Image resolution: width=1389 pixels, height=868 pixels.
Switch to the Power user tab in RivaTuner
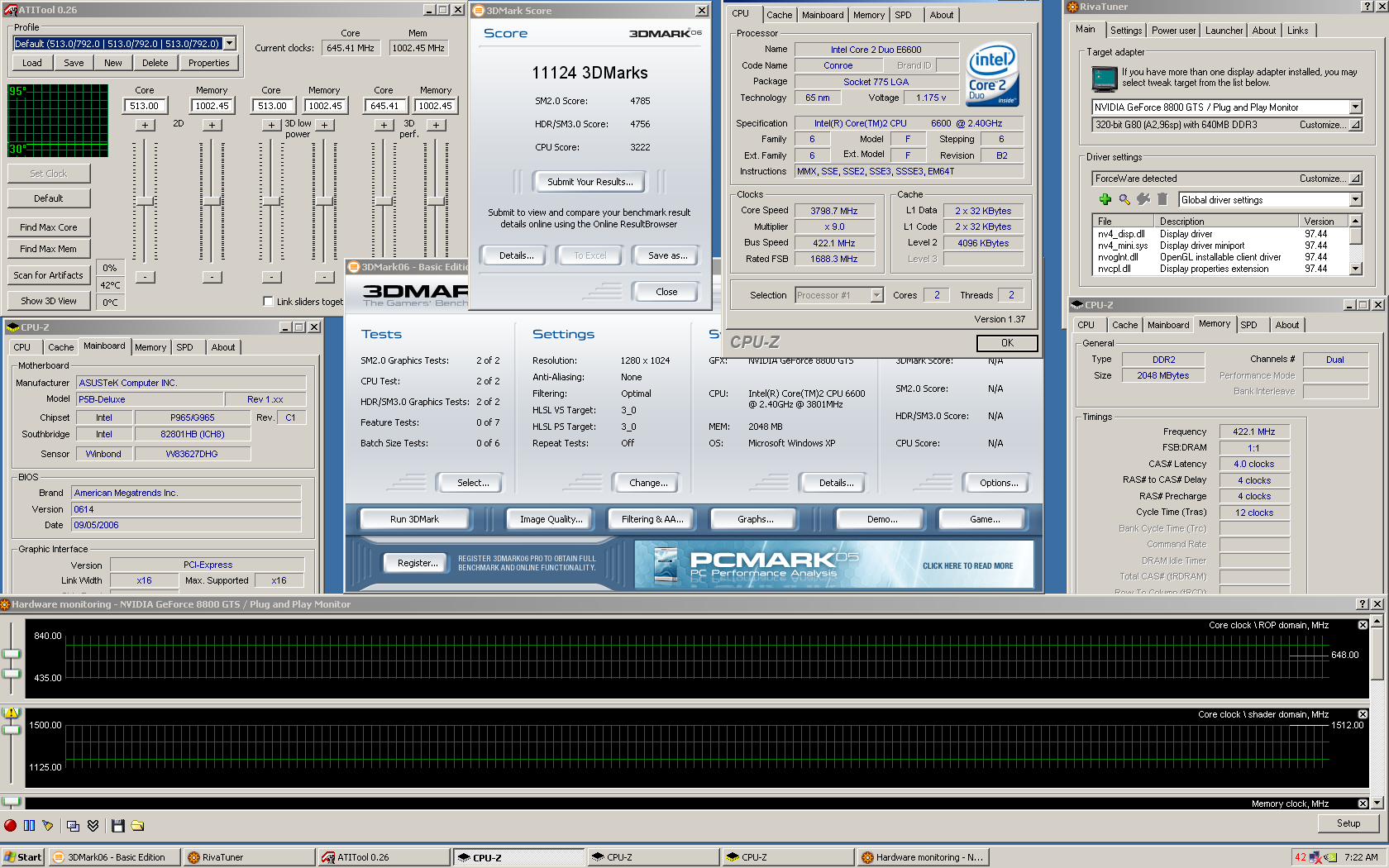(x=1173, y=31)
